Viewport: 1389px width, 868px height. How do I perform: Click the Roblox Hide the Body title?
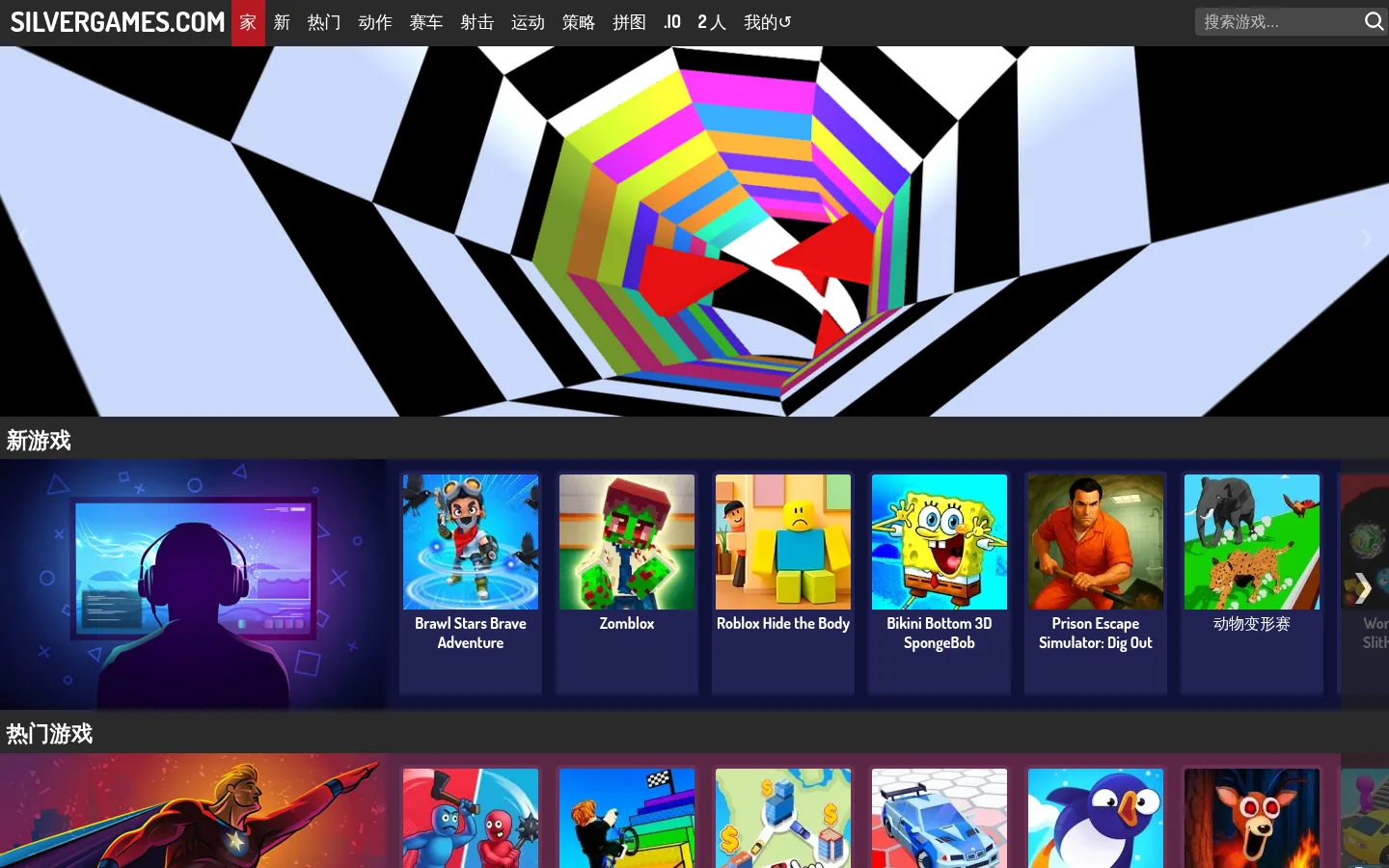coord(783,623)
